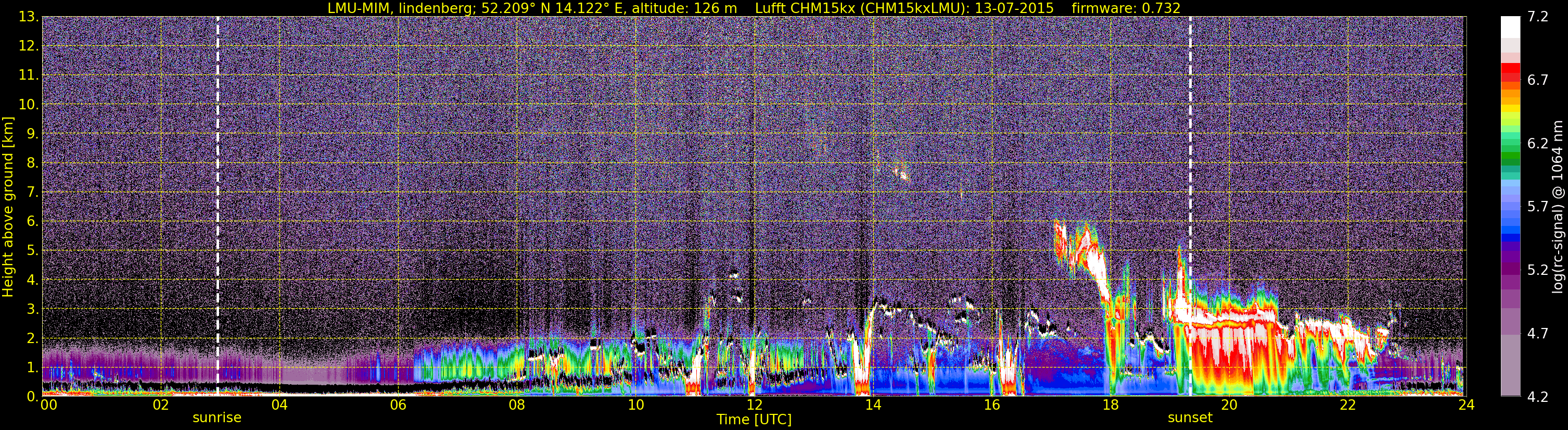
Task: Click the time axis tick '12'
Action: pyautogui.click(x=754, y=405)
